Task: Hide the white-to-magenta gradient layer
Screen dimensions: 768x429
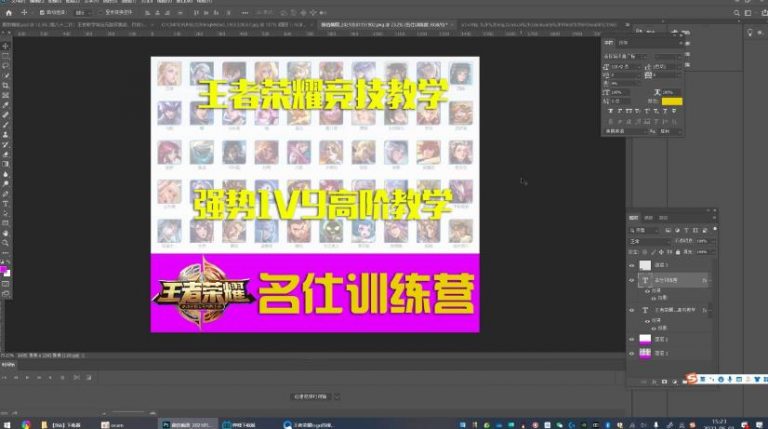Action: [632, 339]
